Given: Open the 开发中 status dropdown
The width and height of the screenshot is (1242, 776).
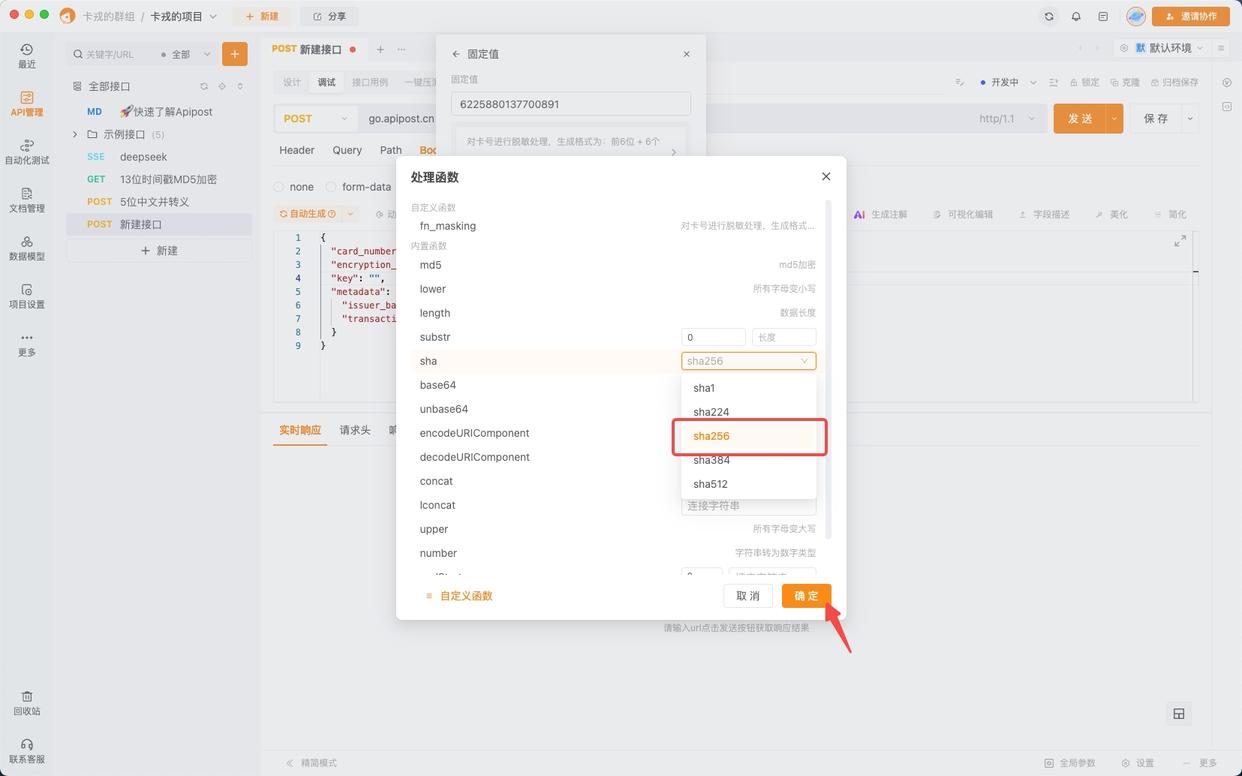Looking at the screenshot, I should pyautogui.click(x=1007, y=82).
